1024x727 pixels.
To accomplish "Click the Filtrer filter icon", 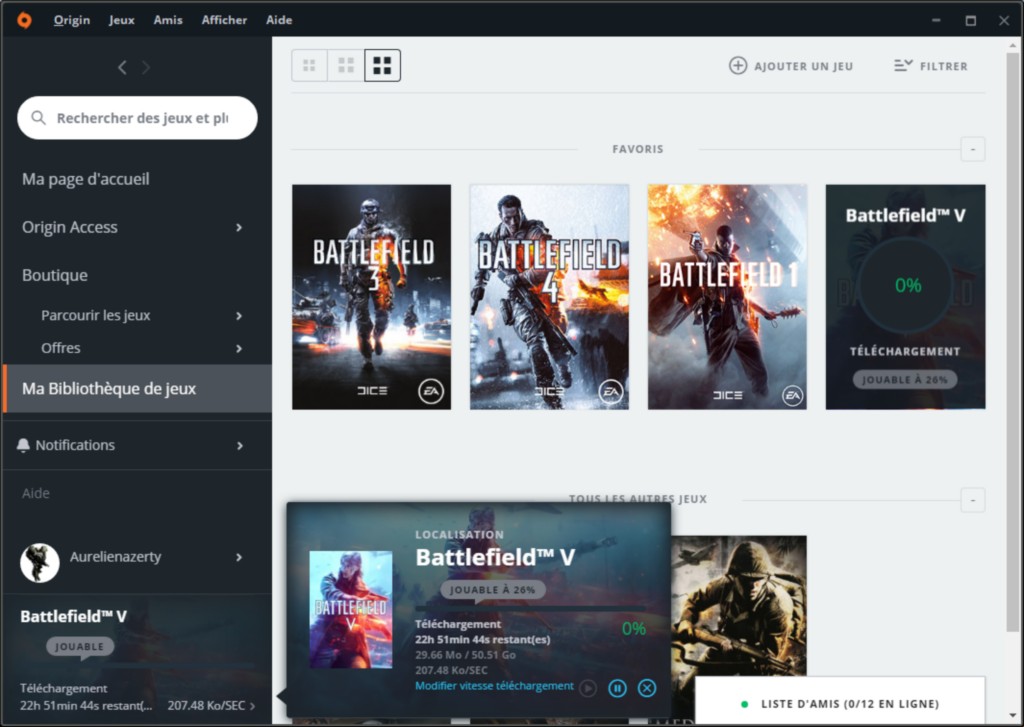I will [x=903, y=65].
